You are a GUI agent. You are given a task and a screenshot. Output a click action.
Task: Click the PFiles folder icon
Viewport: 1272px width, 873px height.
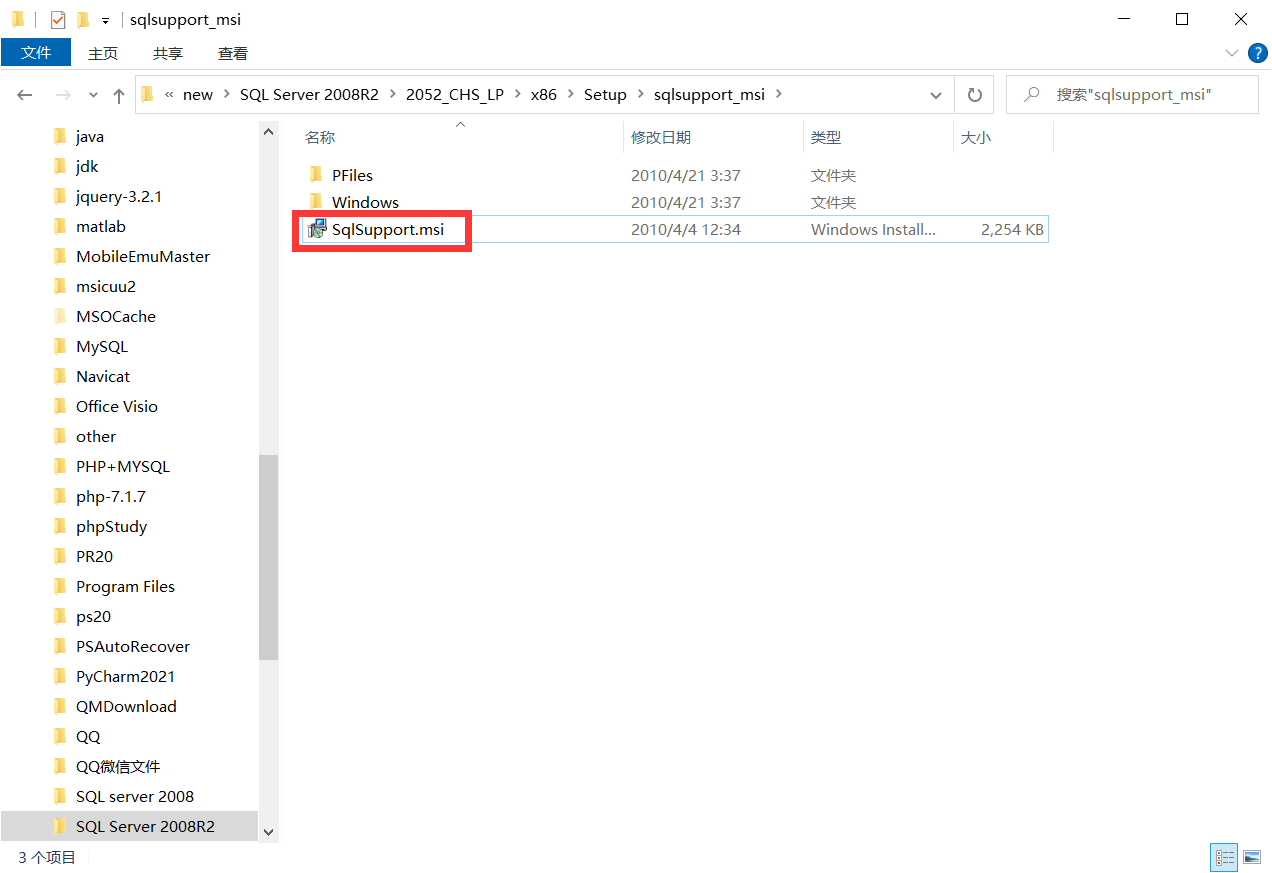(317, 174)
